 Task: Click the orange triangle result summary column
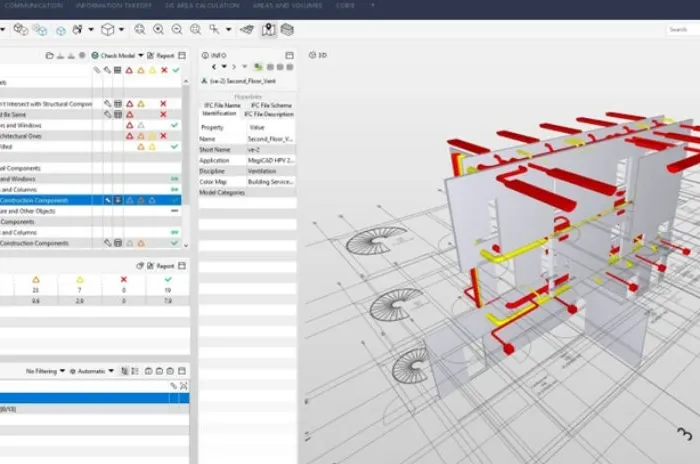[36, 280]
